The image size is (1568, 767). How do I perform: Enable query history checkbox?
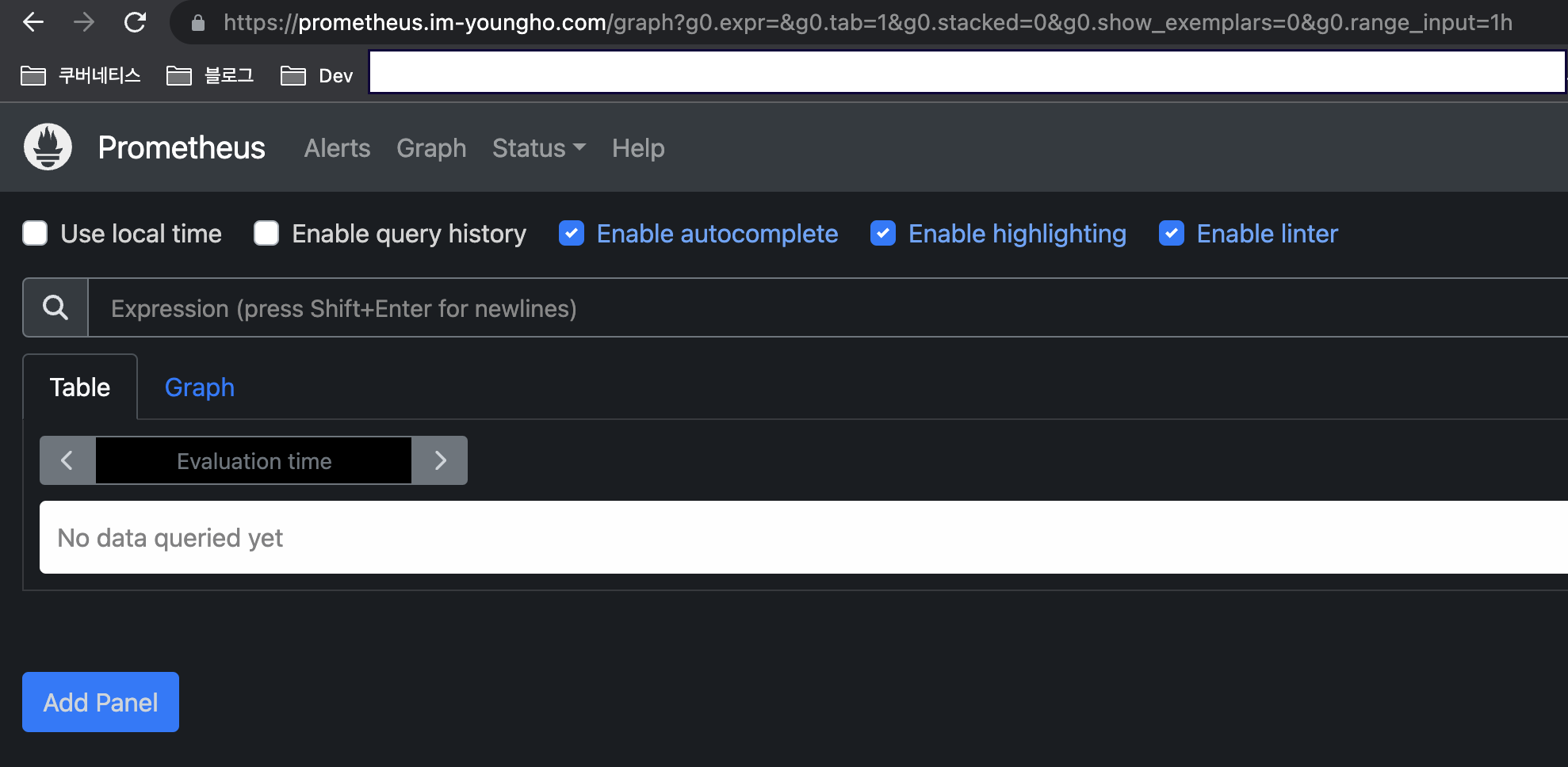pyautogui.click(x=266, y=233)
